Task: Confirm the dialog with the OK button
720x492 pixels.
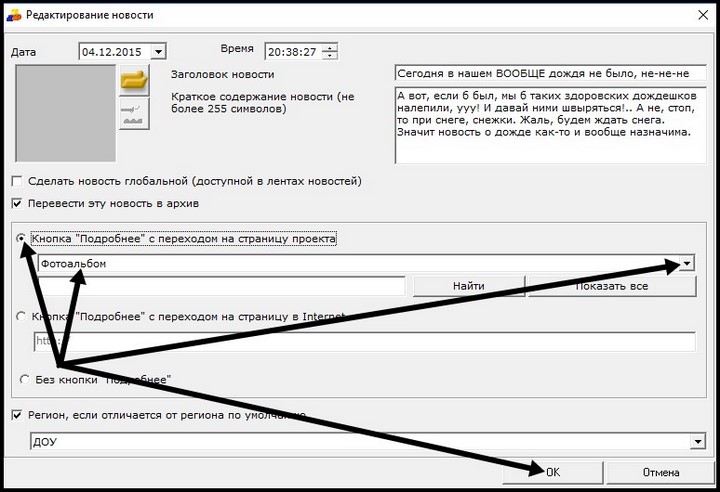Action: [553, 471]
